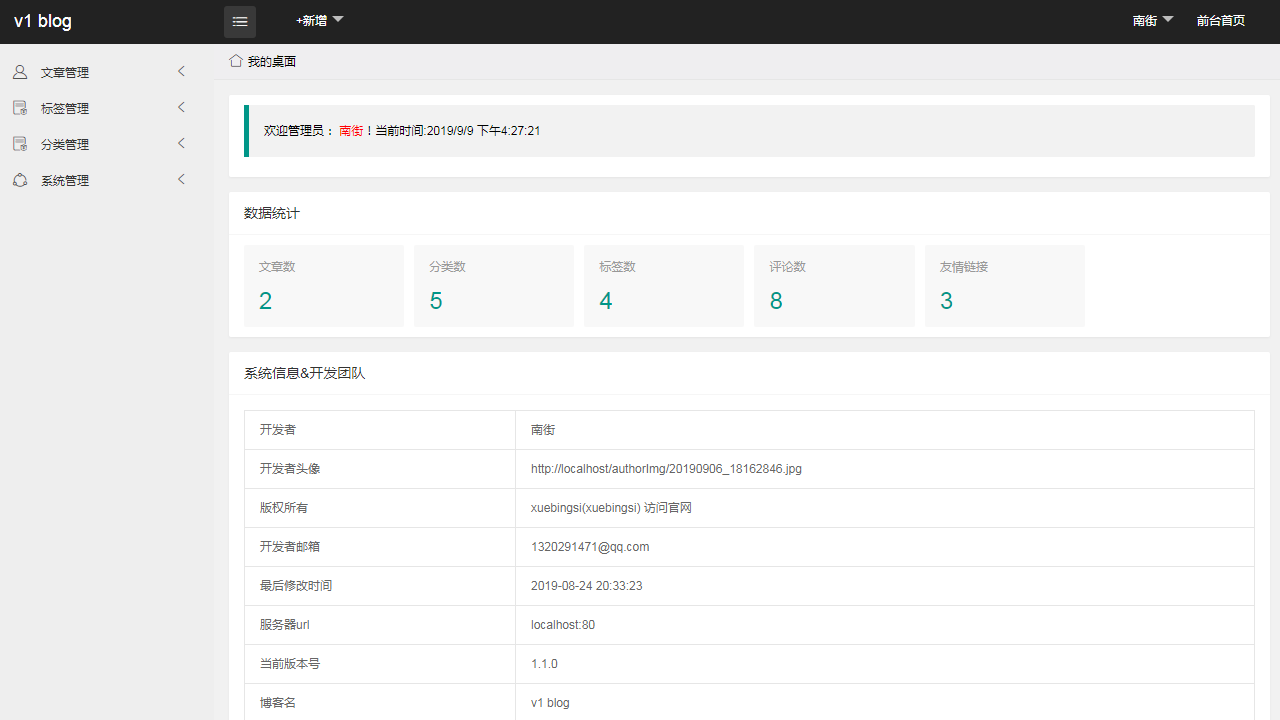The height and width of the screenshot is (720, 1280).
Task: Click the 最后修改时间 row label
Action: pyautogui.click(x=296, y=586)
